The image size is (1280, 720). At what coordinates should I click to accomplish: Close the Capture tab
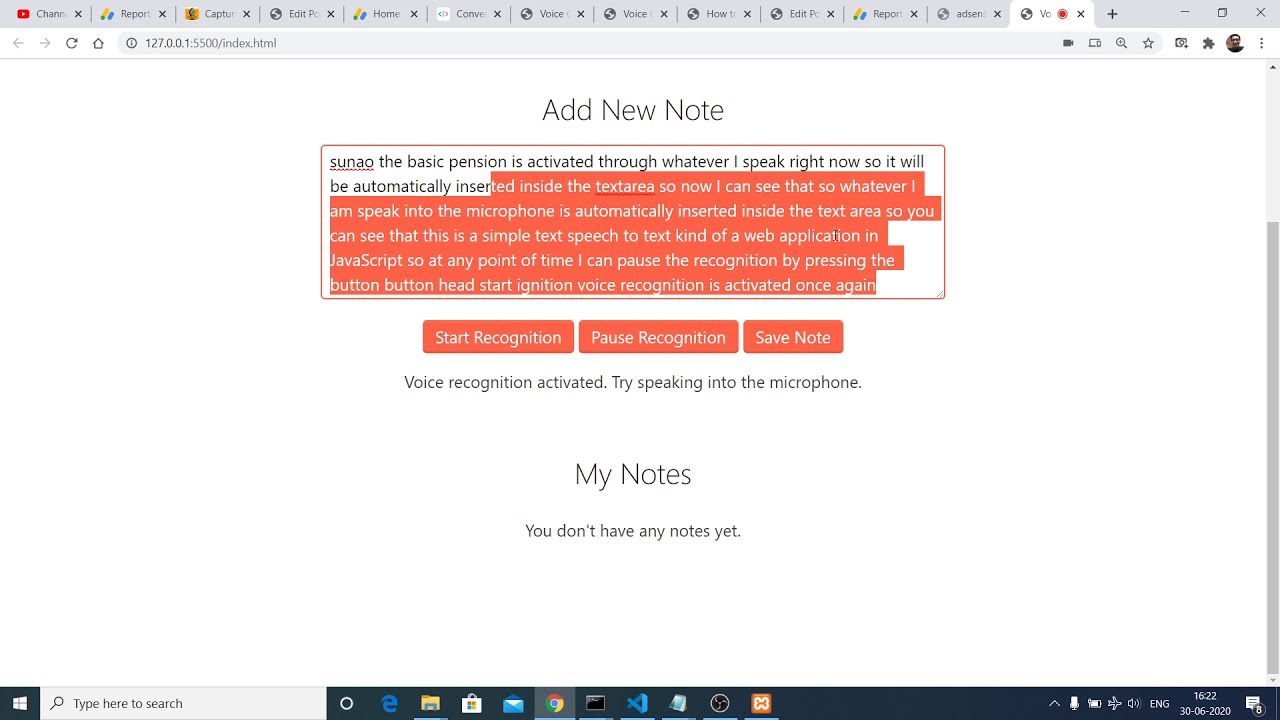click(x=247, y=14)
